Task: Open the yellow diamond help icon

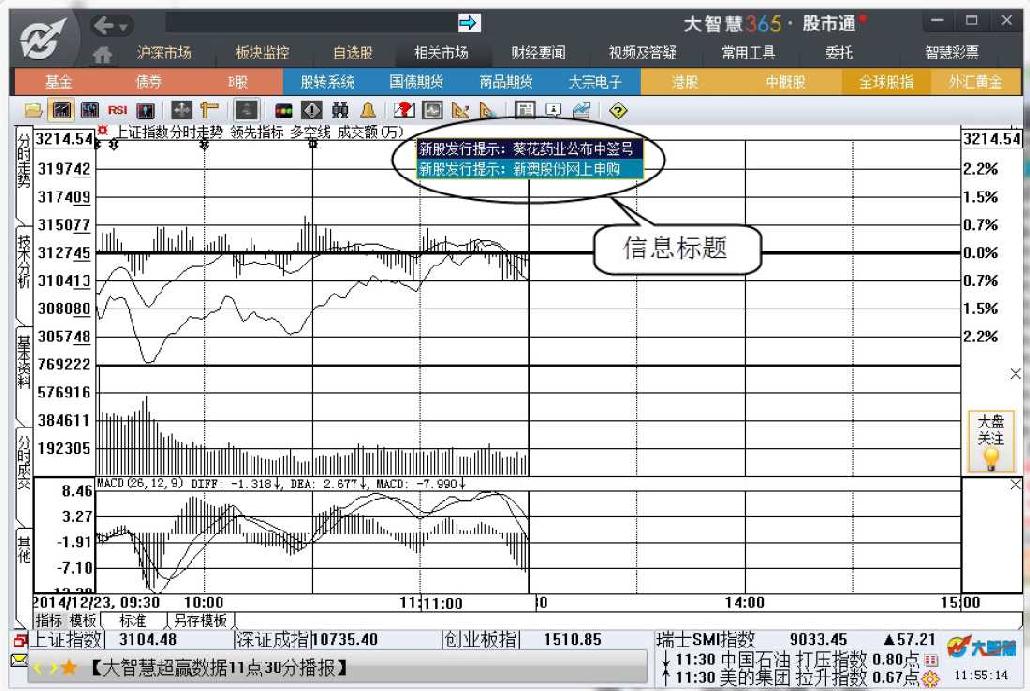Action: click(x=618, y=110)
